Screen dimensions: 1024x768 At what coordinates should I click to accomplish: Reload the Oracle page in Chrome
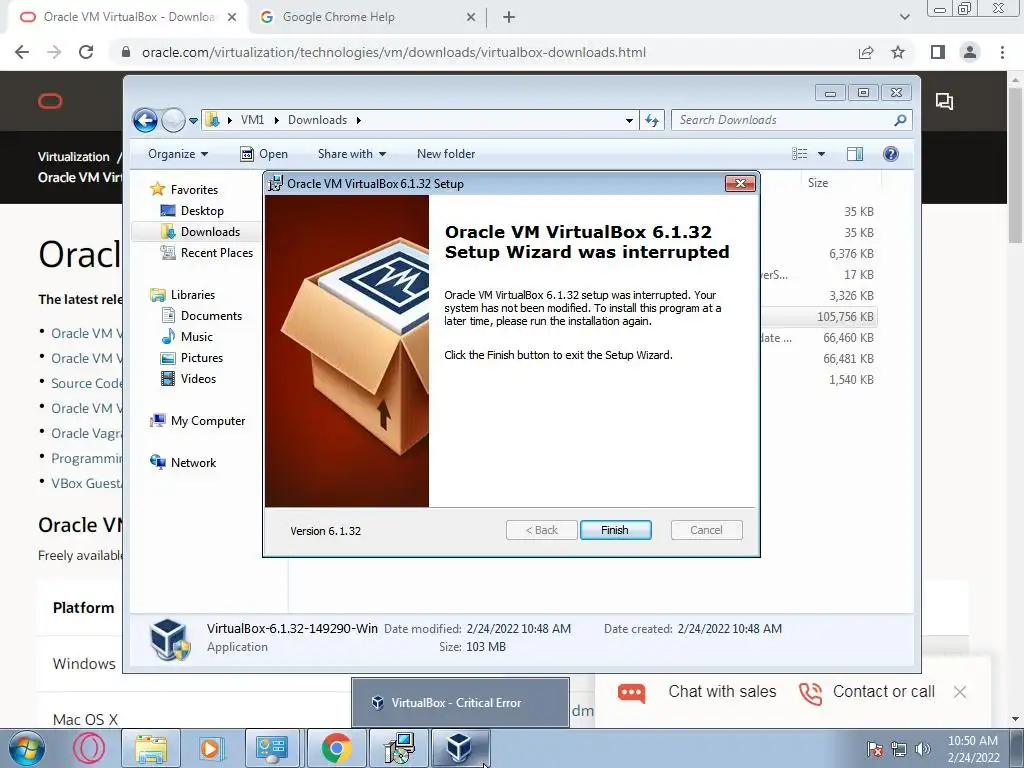coord(86,52)
